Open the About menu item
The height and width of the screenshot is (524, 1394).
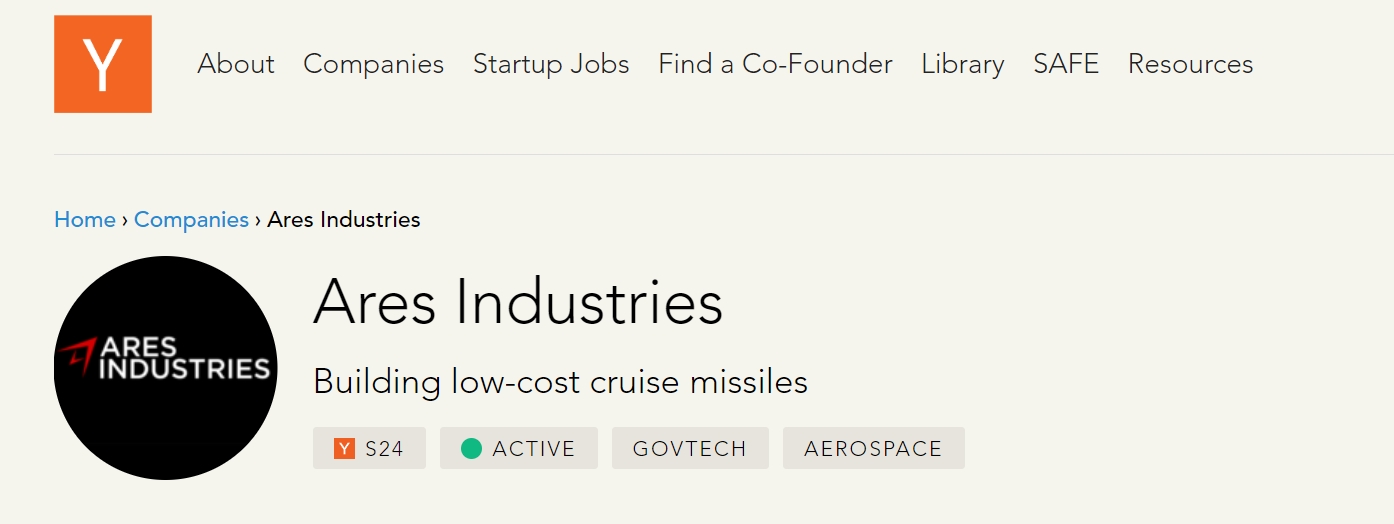click(x=236, y=64)
